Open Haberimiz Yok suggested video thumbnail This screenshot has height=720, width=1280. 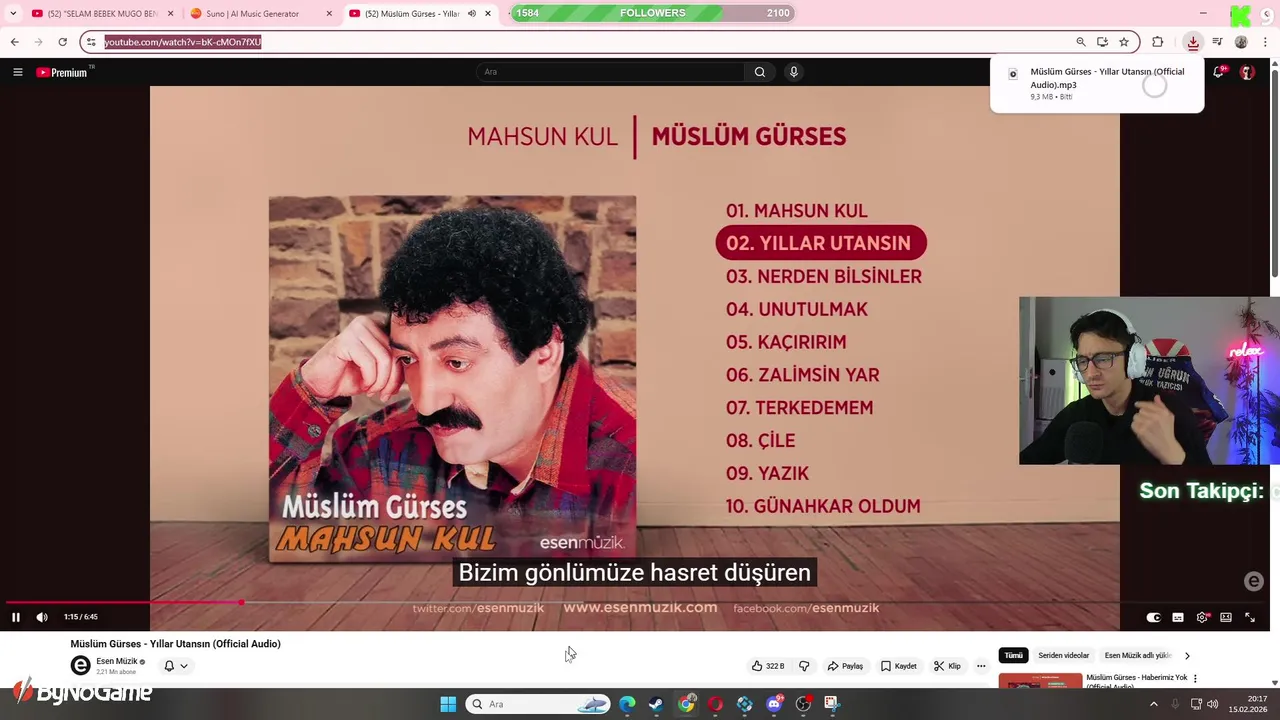click(x=1040, y=680)
